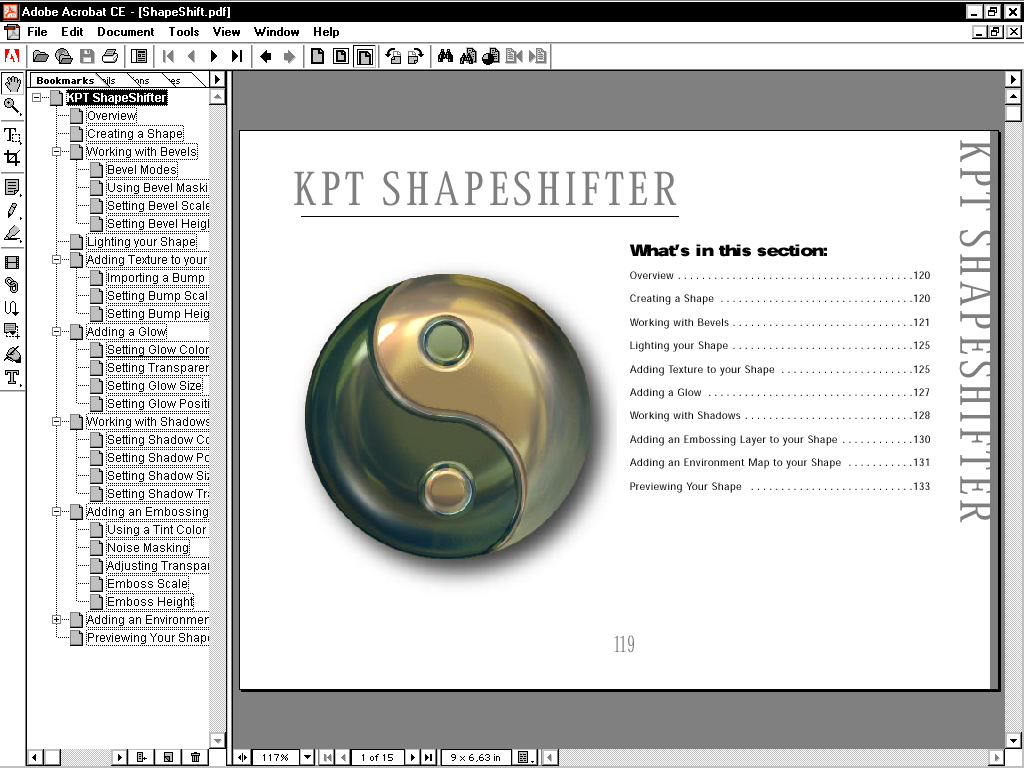The height and width of the screenshot is (768, 1024).
Task: Select the Form tool
Action: coord(12,330)
